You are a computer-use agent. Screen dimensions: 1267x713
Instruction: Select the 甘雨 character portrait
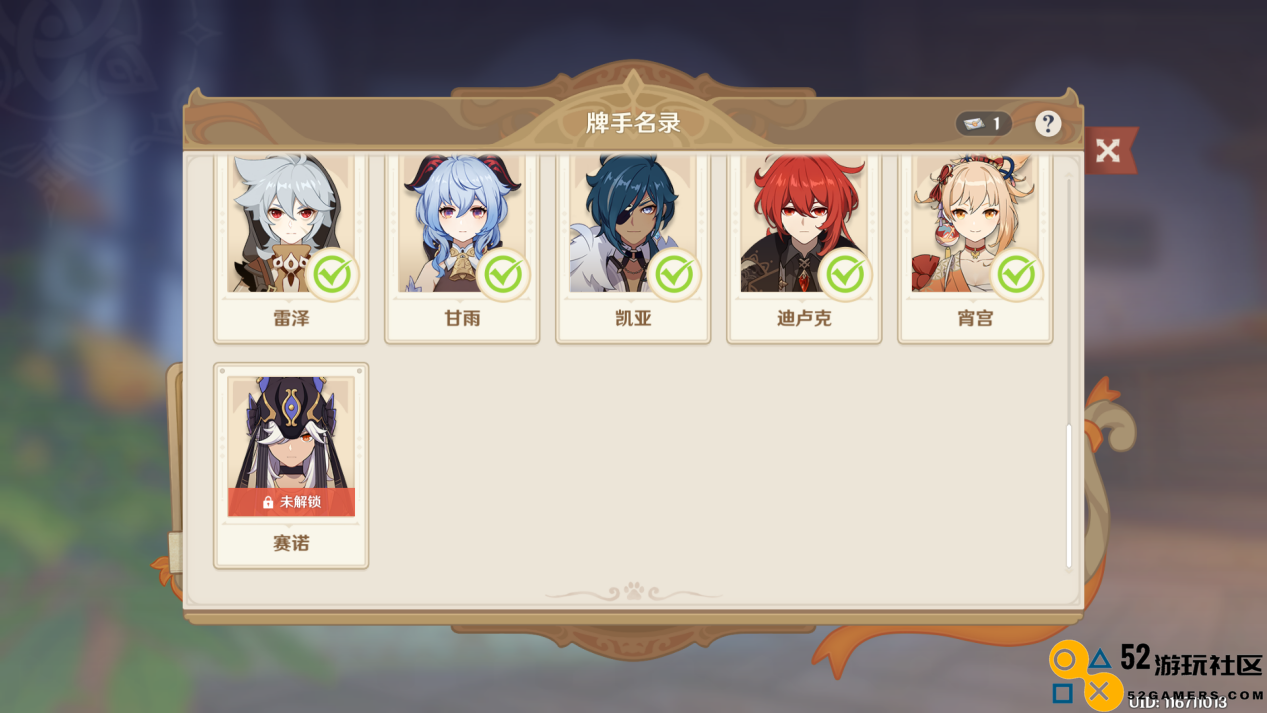(x=462, y=224)
